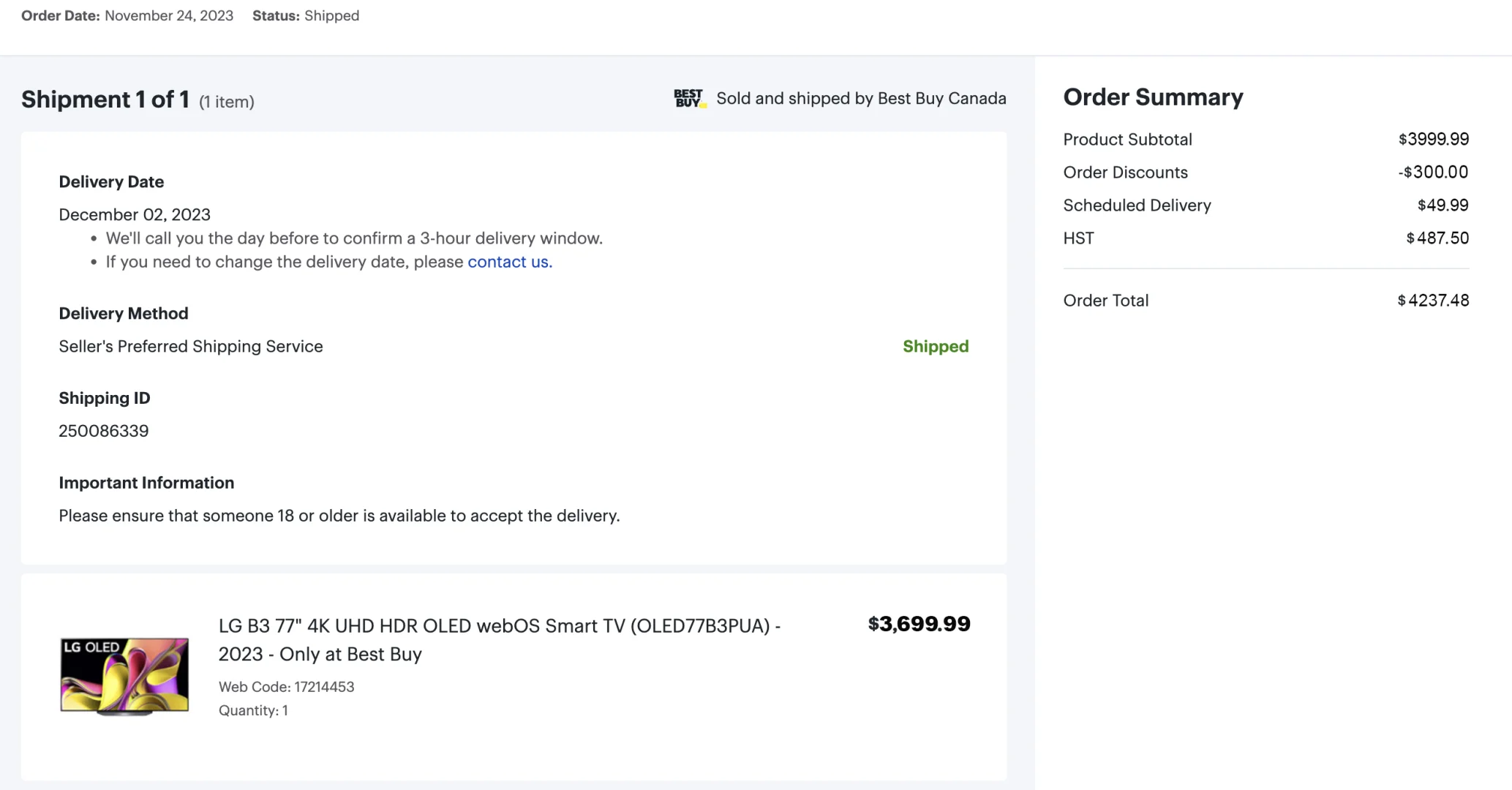This screenshot has width=1512, height=790.
Task: Click the Product Subtotal $3999.99 value
Action: [1433, 139]
